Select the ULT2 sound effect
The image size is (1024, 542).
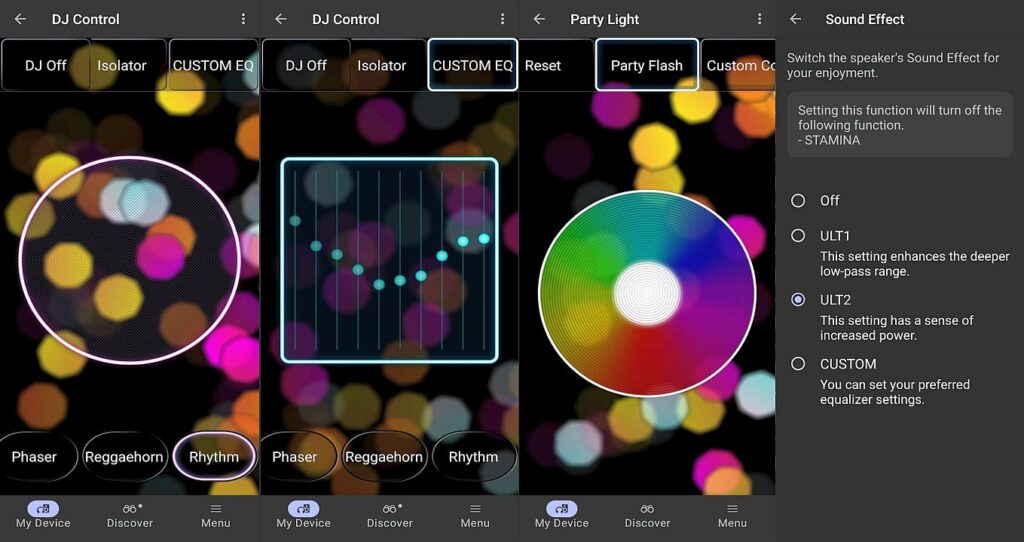pyautogui.click(x=798, y=300)
